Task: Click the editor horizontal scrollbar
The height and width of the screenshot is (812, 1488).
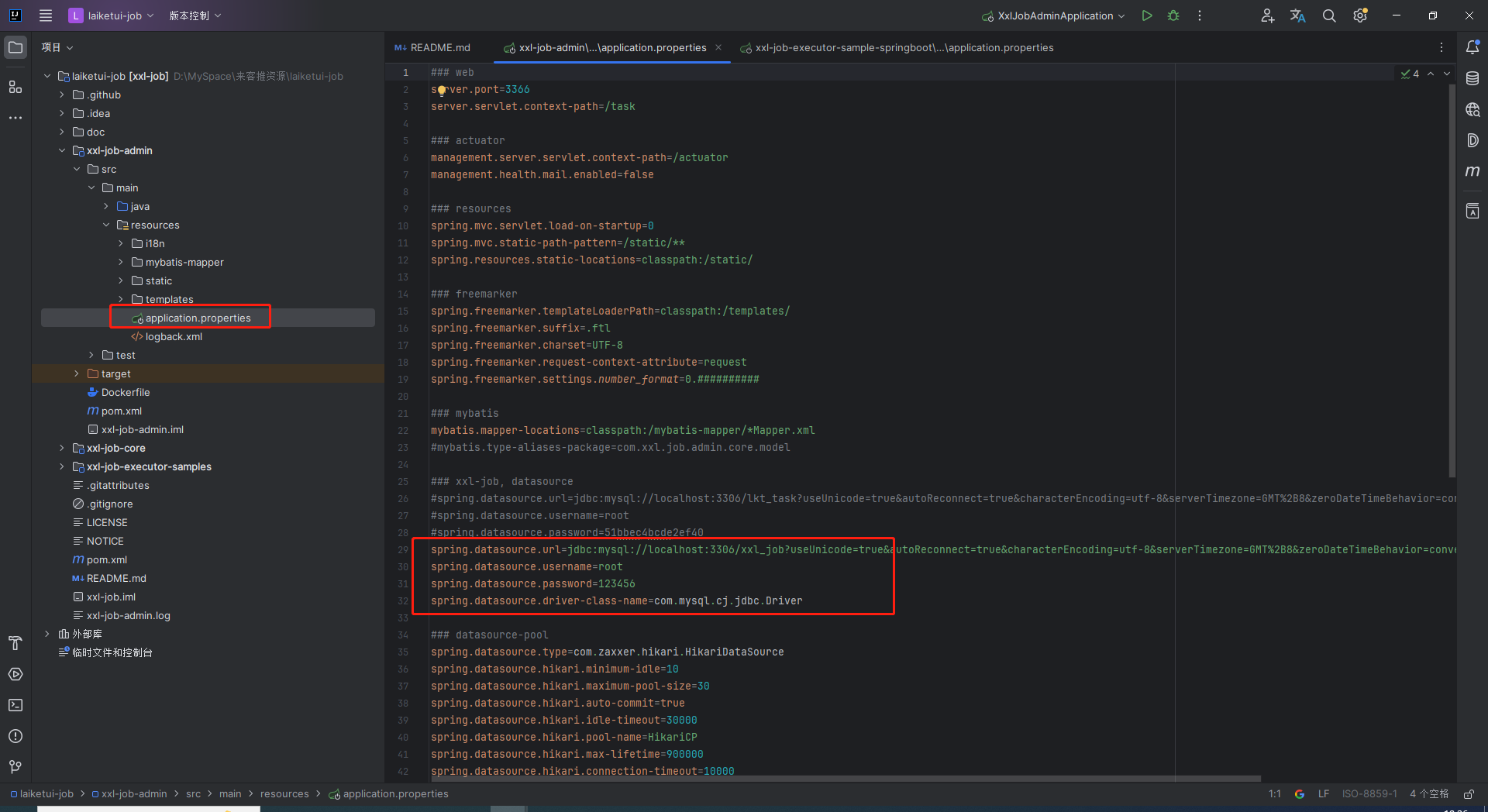Action: click(x=845, y=779)
